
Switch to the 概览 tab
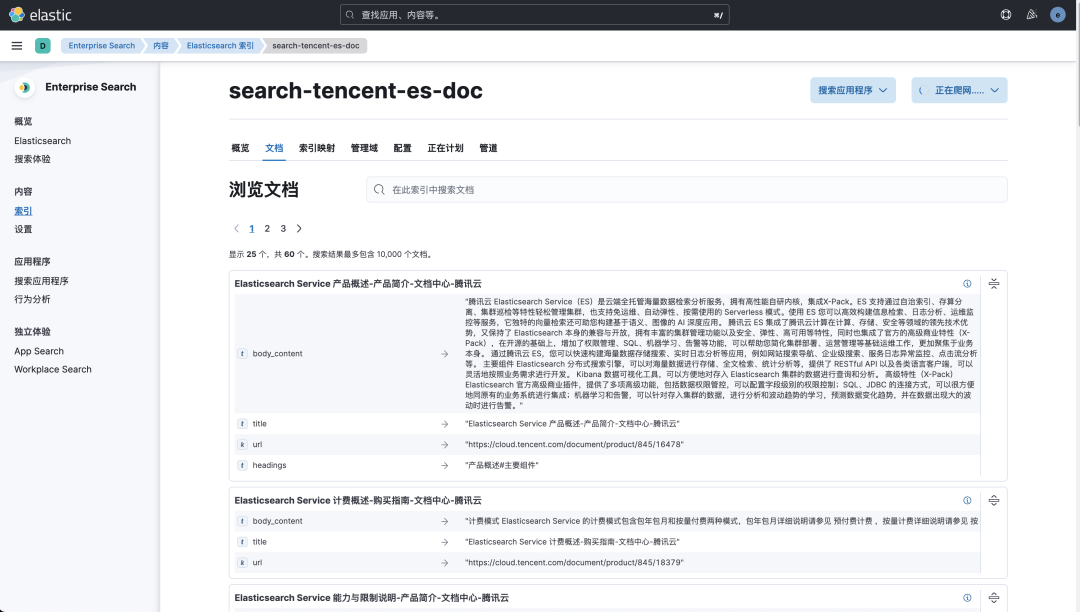[x=240, y=148]
